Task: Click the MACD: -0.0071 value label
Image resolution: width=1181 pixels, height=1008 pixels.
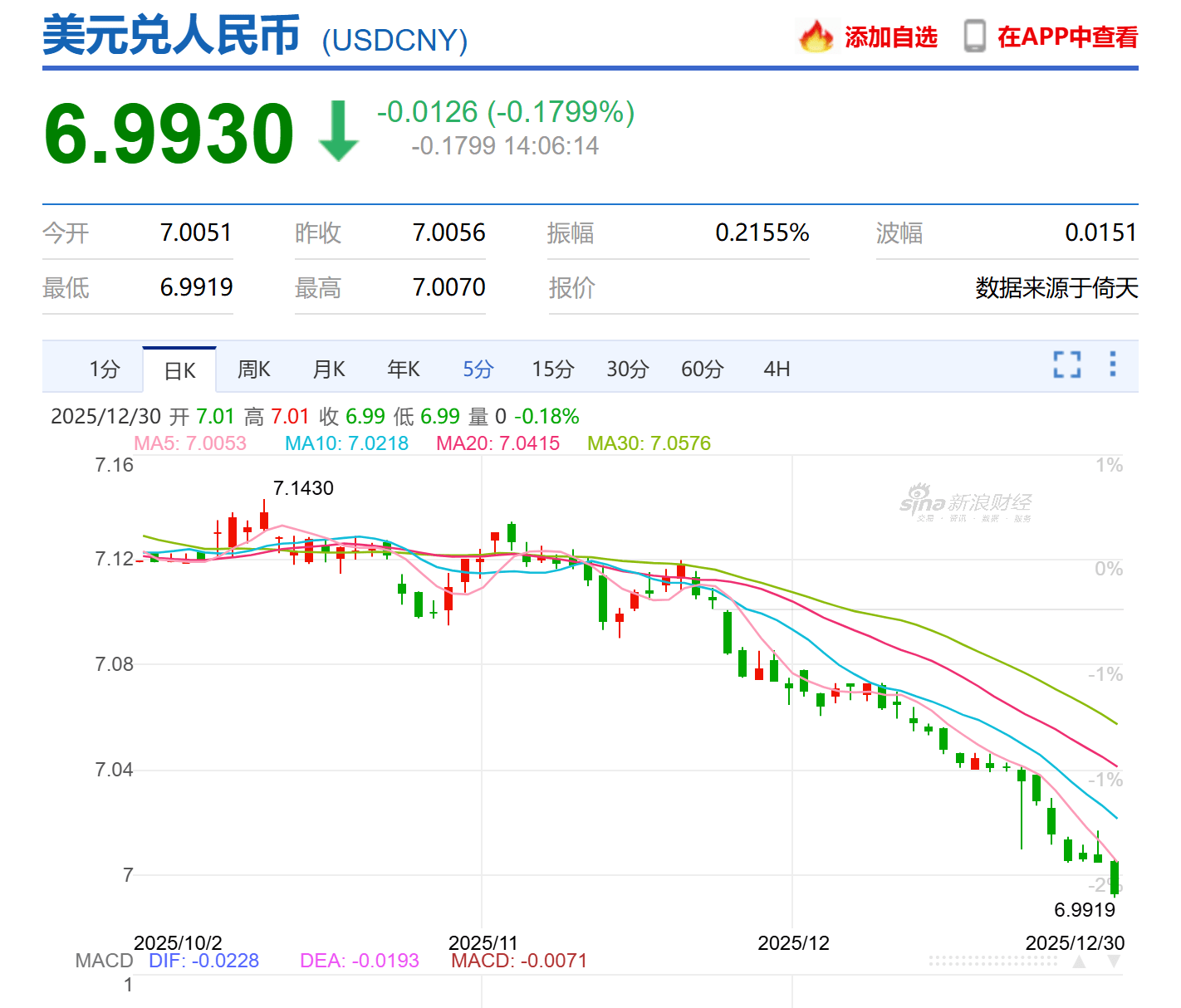Action: 519,961
